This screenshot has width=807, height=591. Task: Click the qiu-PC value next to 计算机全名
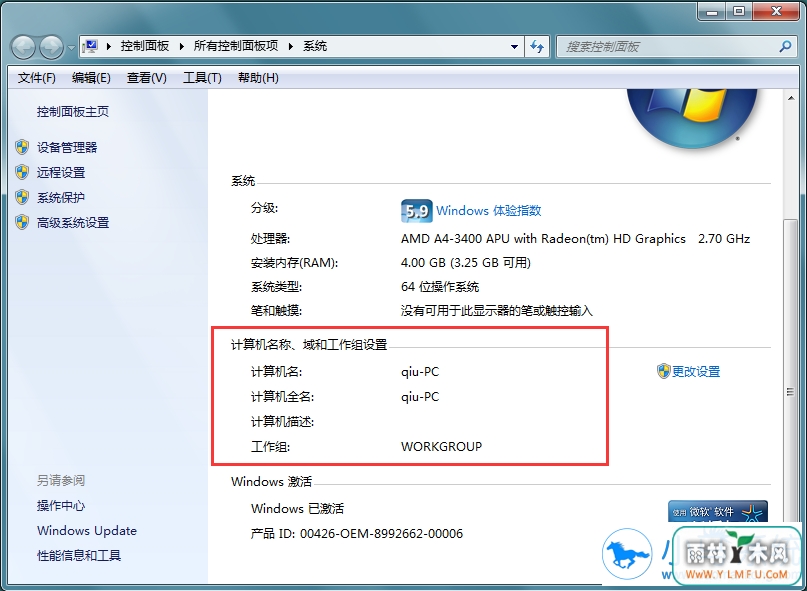(x=420, y=397)
